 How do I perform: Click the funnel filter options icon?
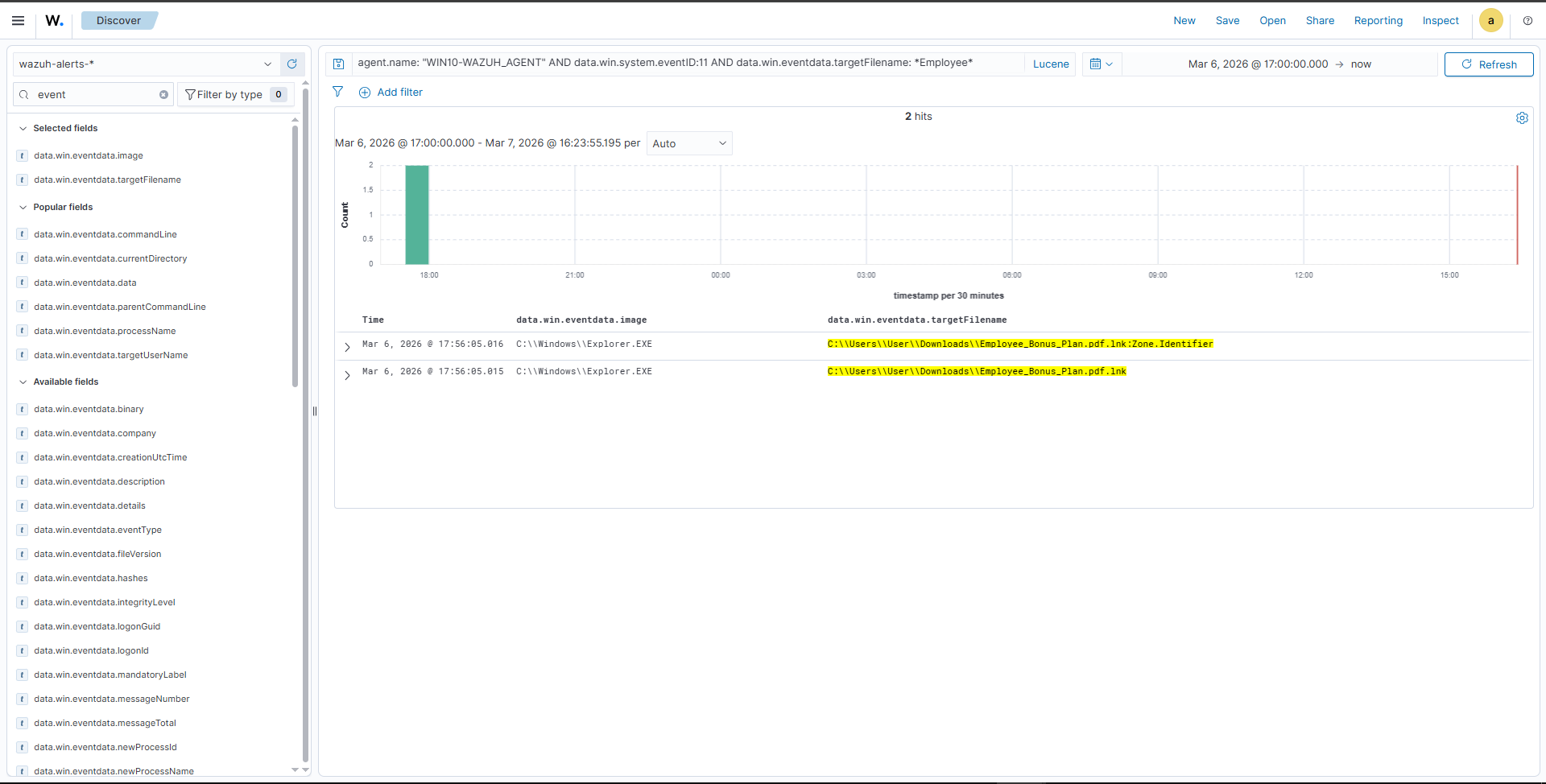coord(338,93)
